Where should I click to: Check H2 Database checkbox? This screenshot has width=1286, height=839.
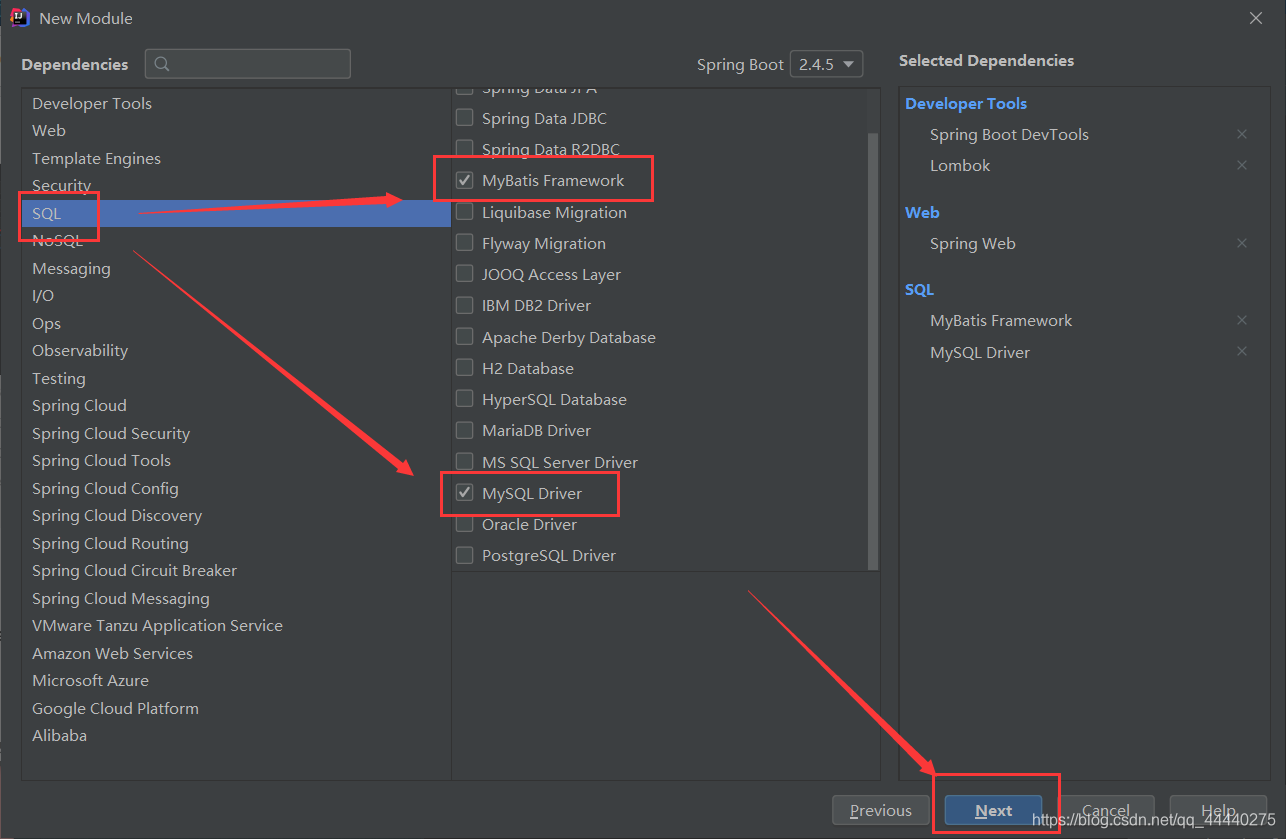(464, 368)
